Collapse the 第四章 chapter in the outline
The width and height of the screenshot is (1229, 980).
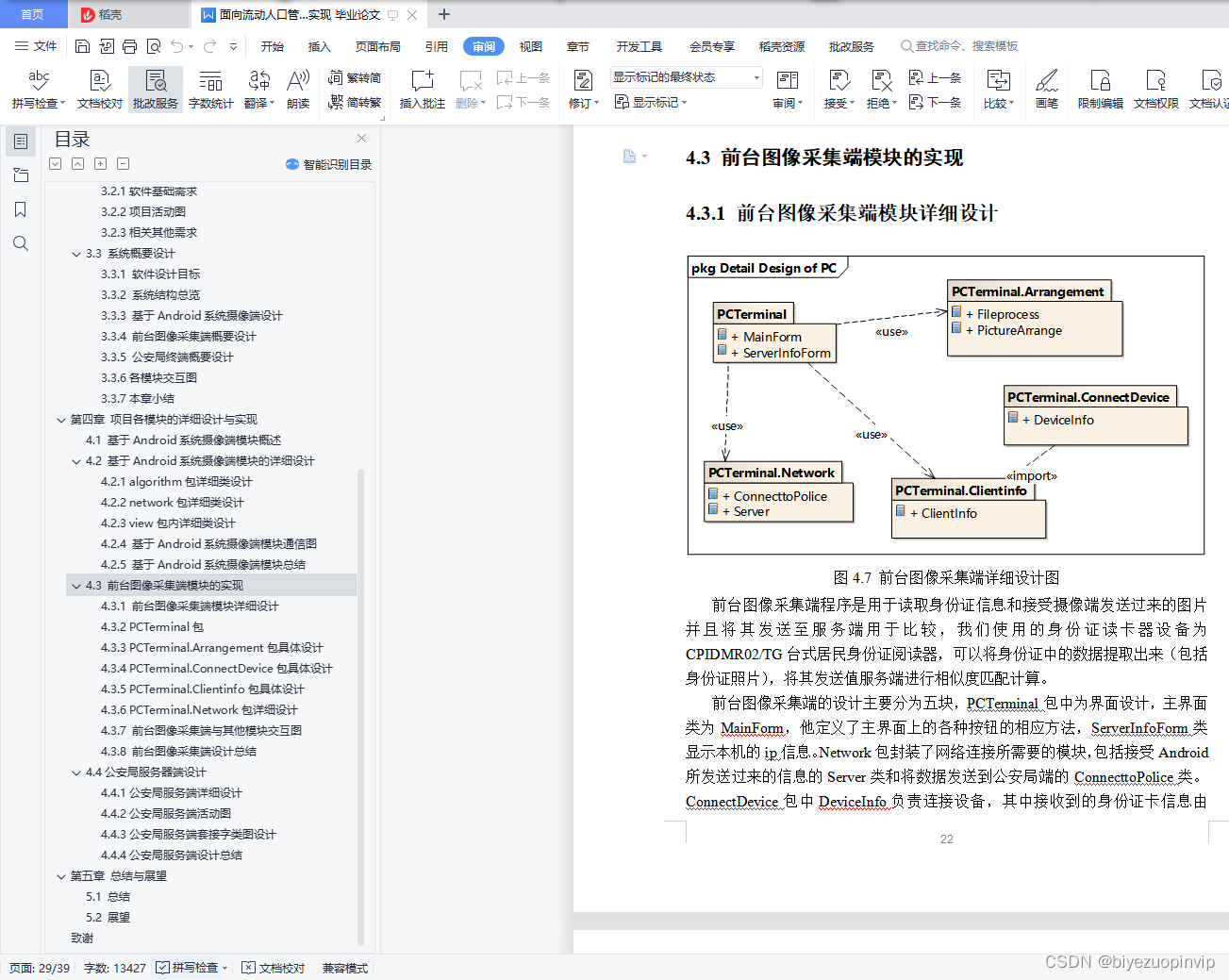[x=60, y=419]
